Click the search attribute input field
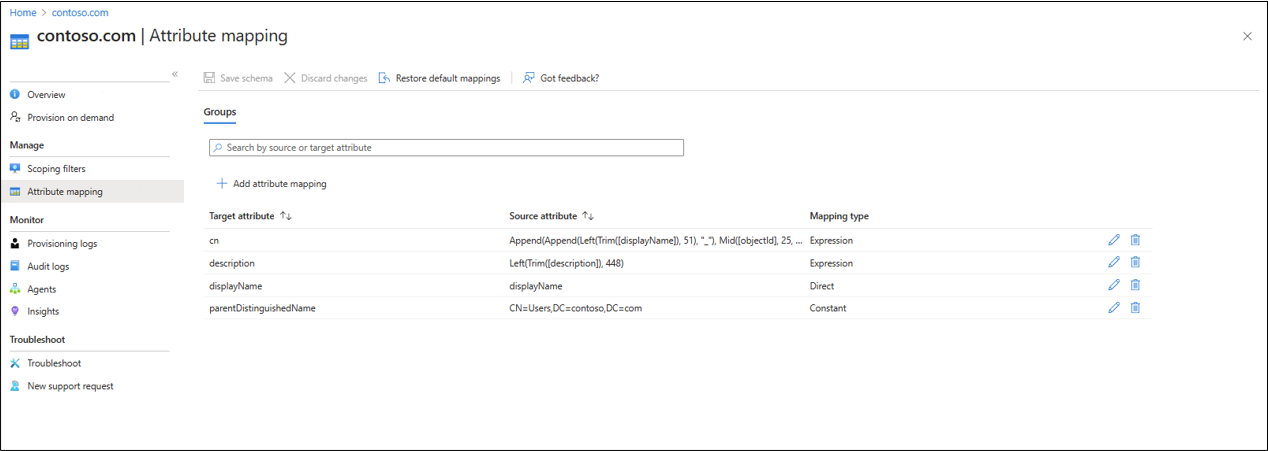Viewport: 1268px width, 451px height. pyautogui.click(x=446, y=148)
